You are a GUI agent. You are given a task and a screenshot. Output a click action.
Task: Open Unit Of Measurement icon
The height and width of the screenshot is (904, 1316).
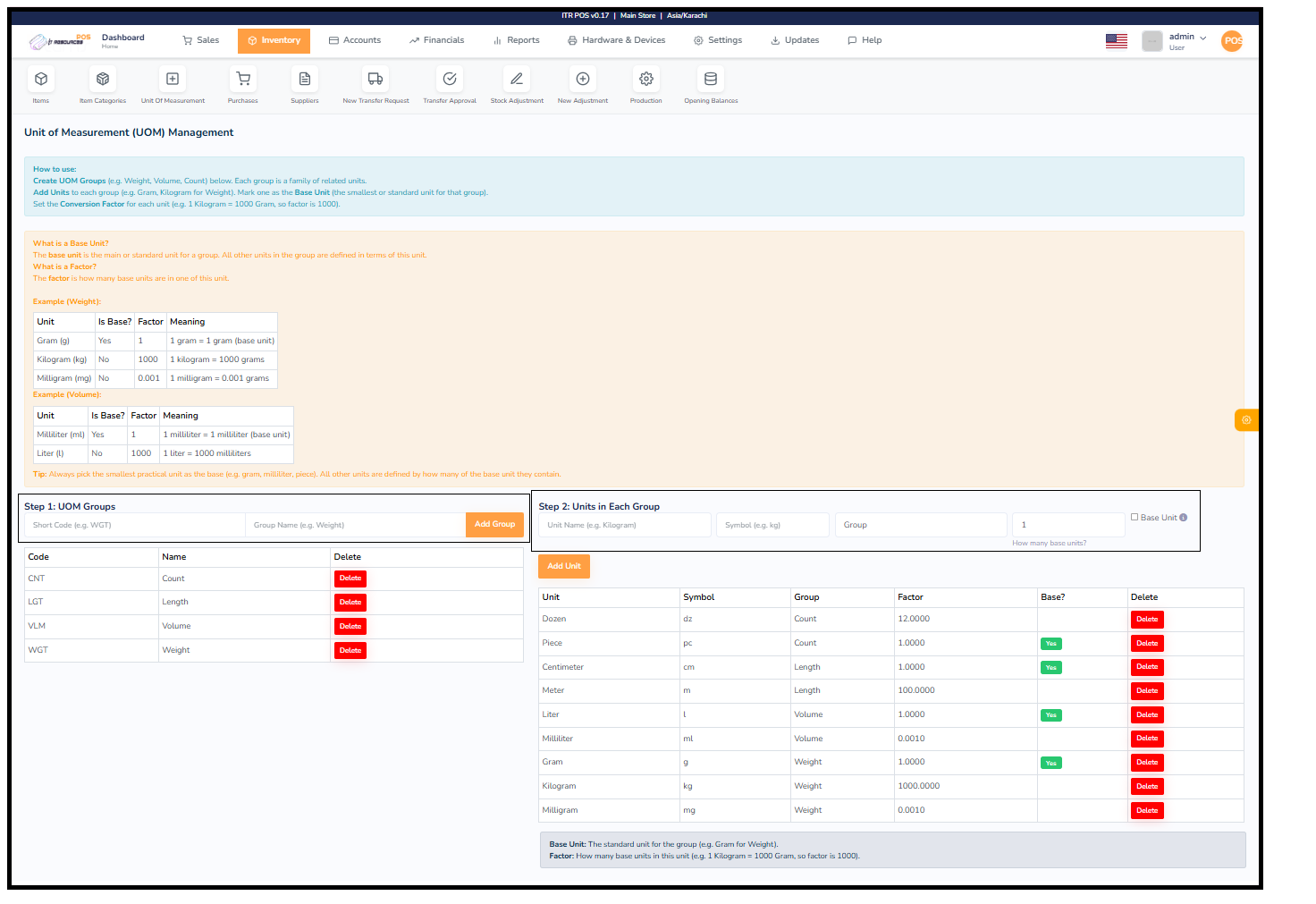[x=172, y=79]
